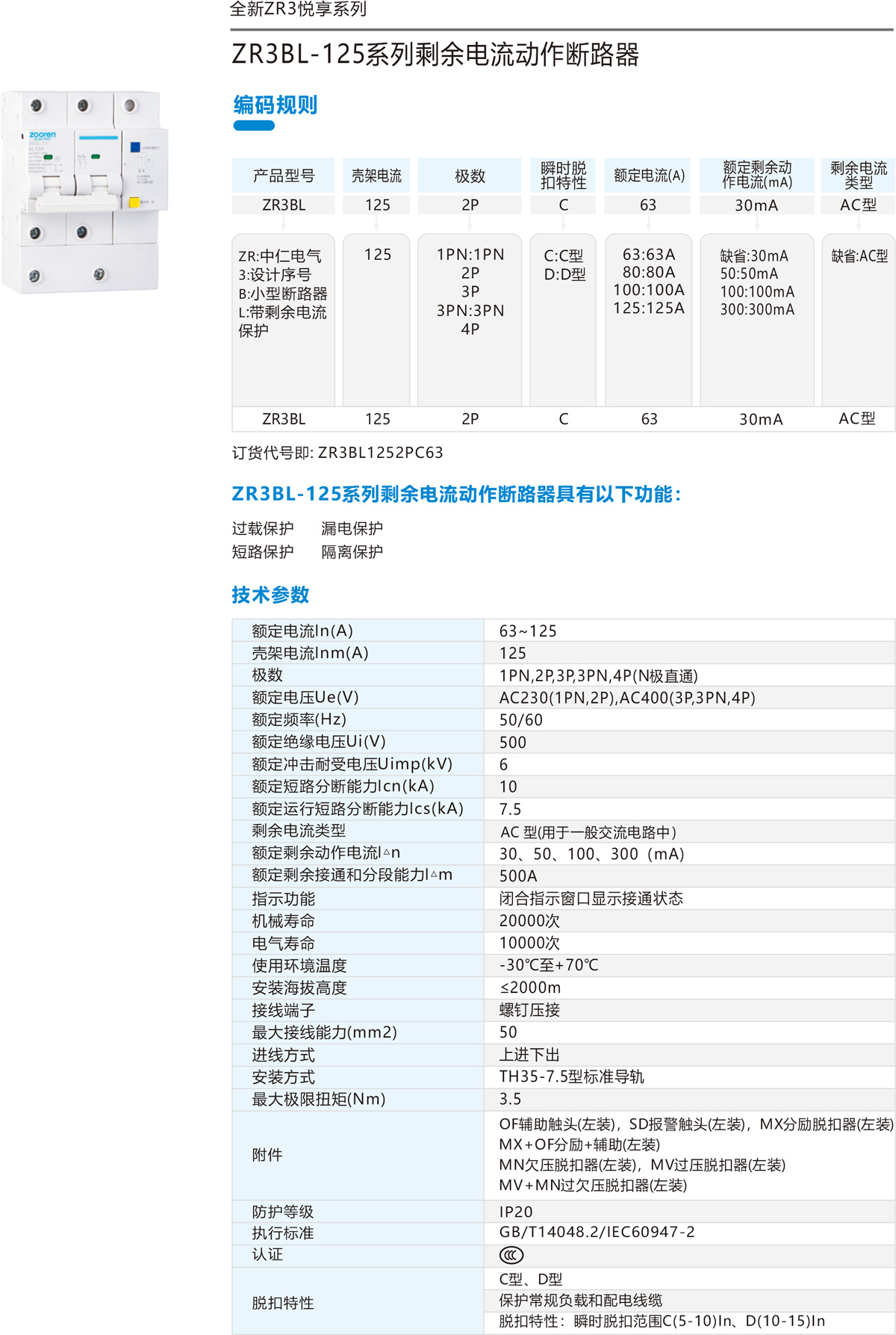Click the '最大极限扭矩(Nm)' row label
This screenshot has width=896, height=1335.
pyautogui.click(x=319, y=1099)
